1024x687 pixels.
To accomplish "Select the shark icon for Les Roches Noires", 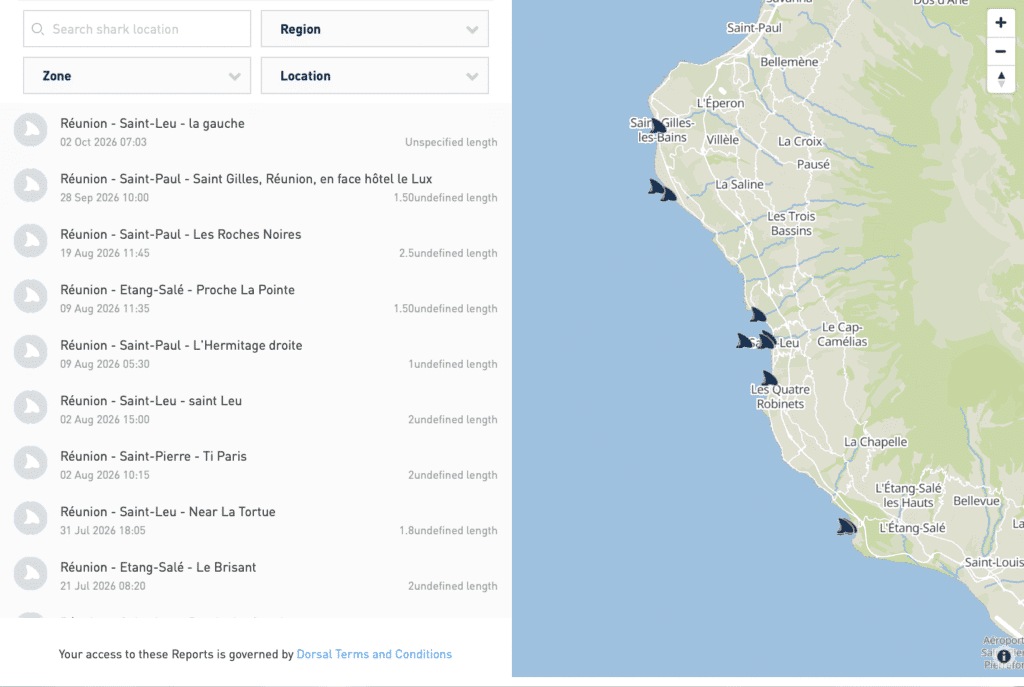I will 31,241.
